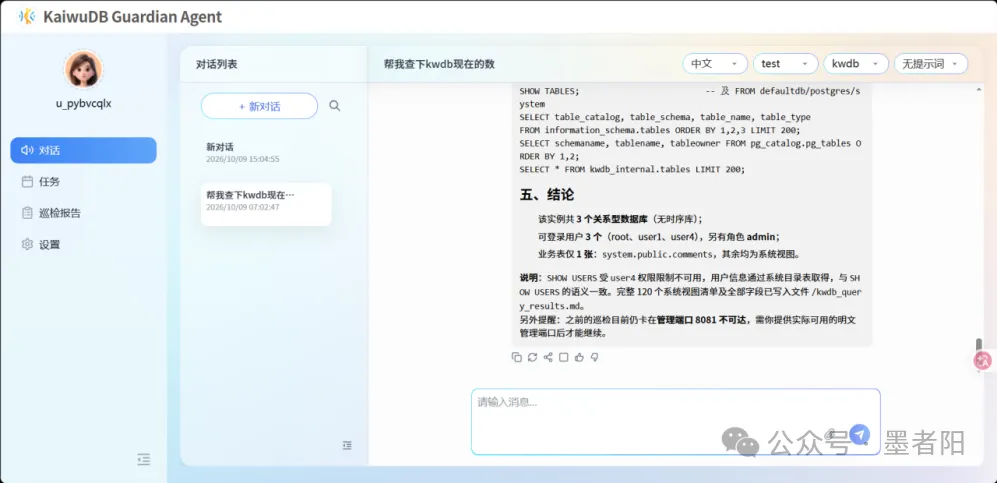Image resolution: width=997 pixels, height=483 pixels.
Task: Collapse the conversation list panel
Action: point(347,446)
